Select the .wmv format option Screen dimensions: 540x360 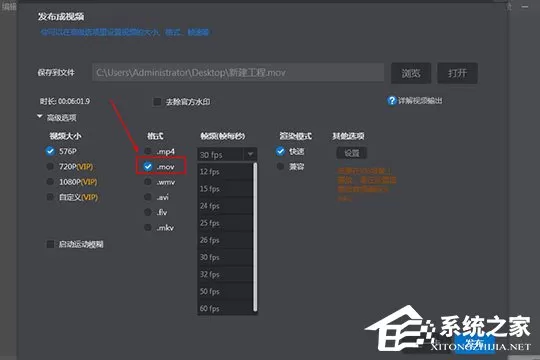pyautogui.click(x=148, y=182)
